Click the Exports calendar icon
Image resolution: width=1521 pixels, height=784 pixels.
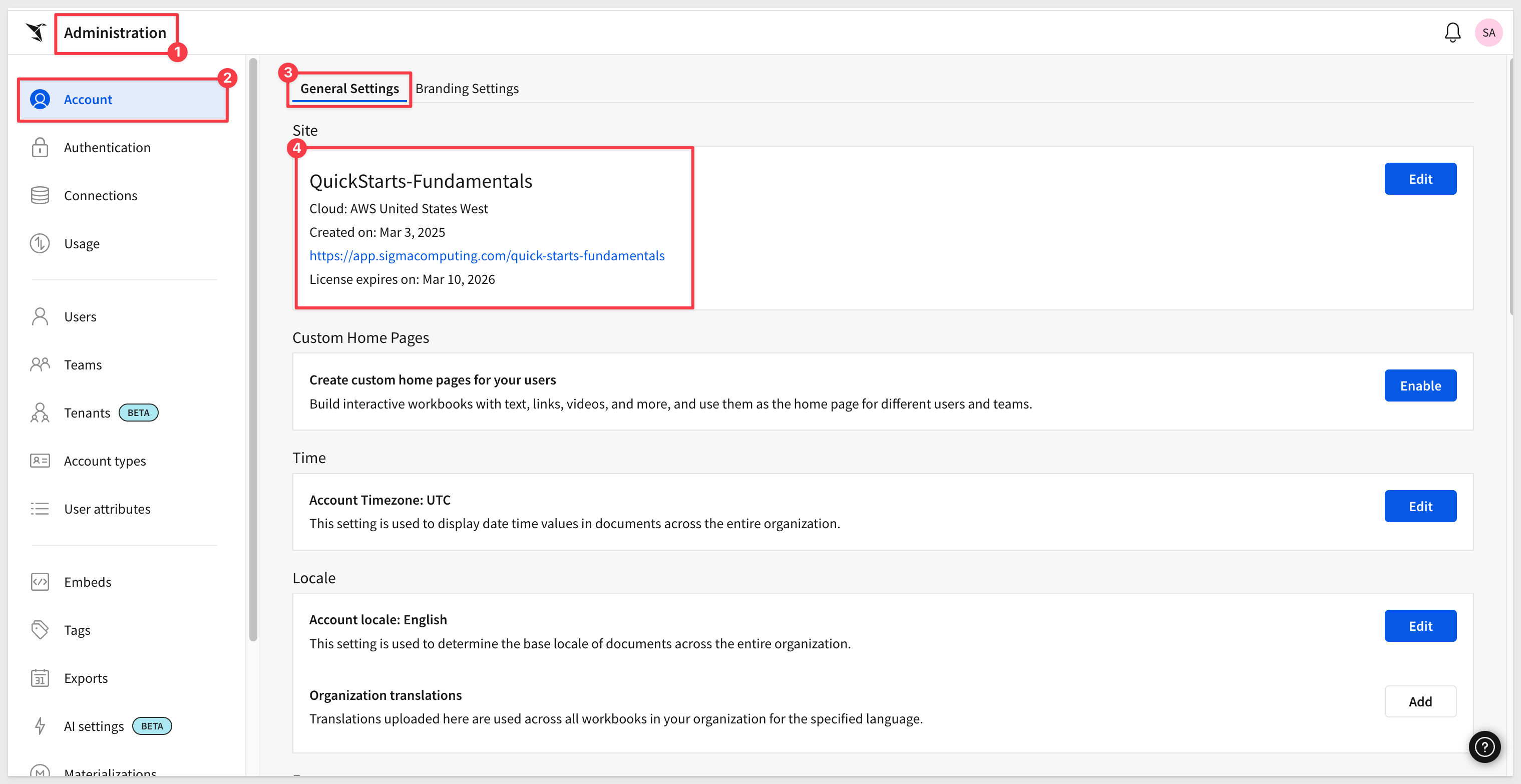point(40,678)
